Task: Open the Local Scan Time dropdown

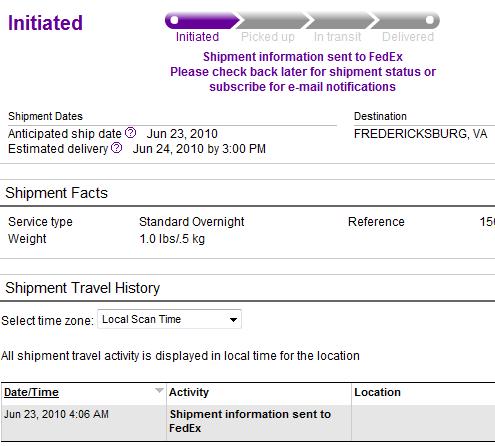Action: click(169, 319)
